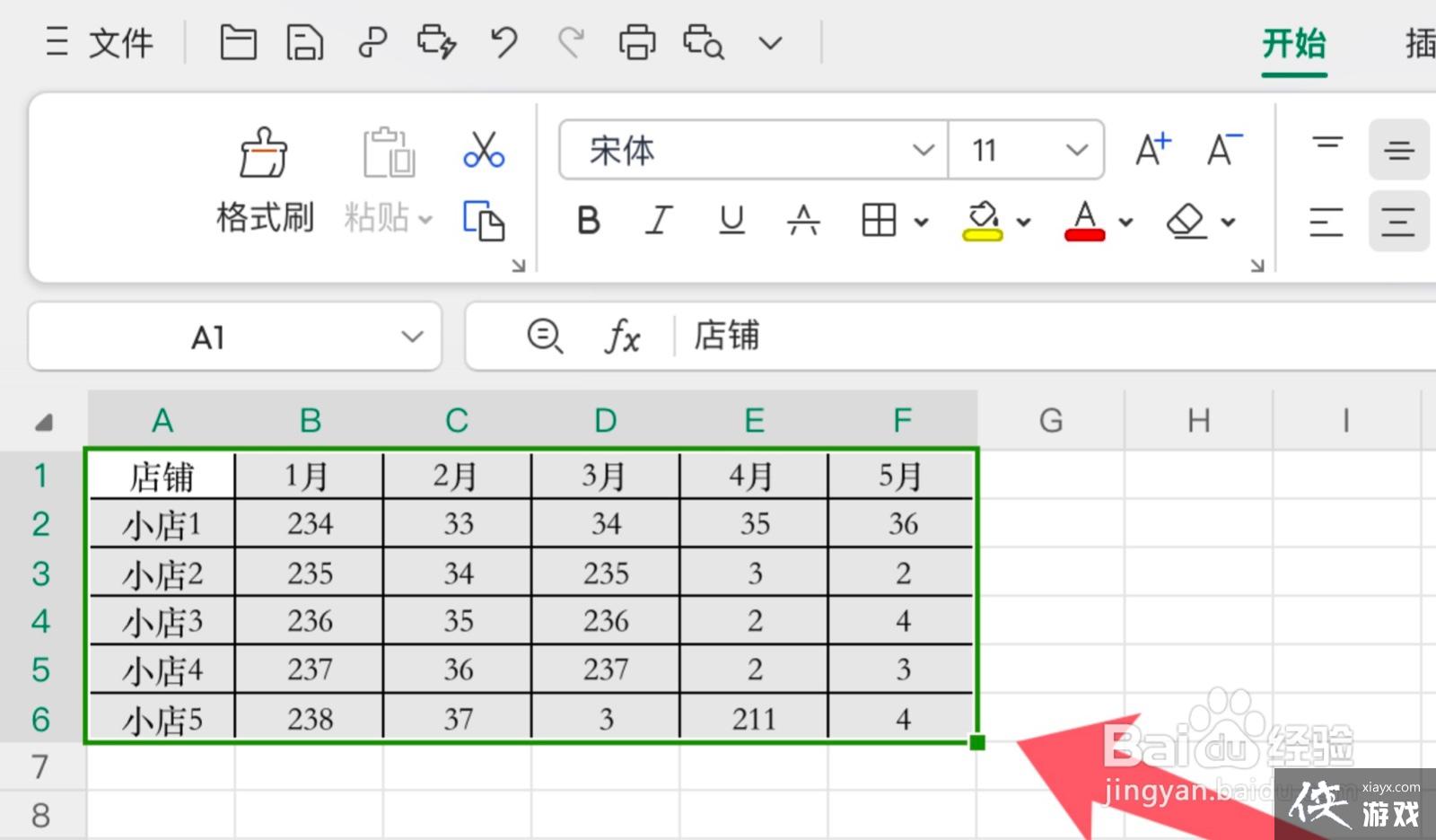Apply borders with the grid icon

[x=879, y=220]
